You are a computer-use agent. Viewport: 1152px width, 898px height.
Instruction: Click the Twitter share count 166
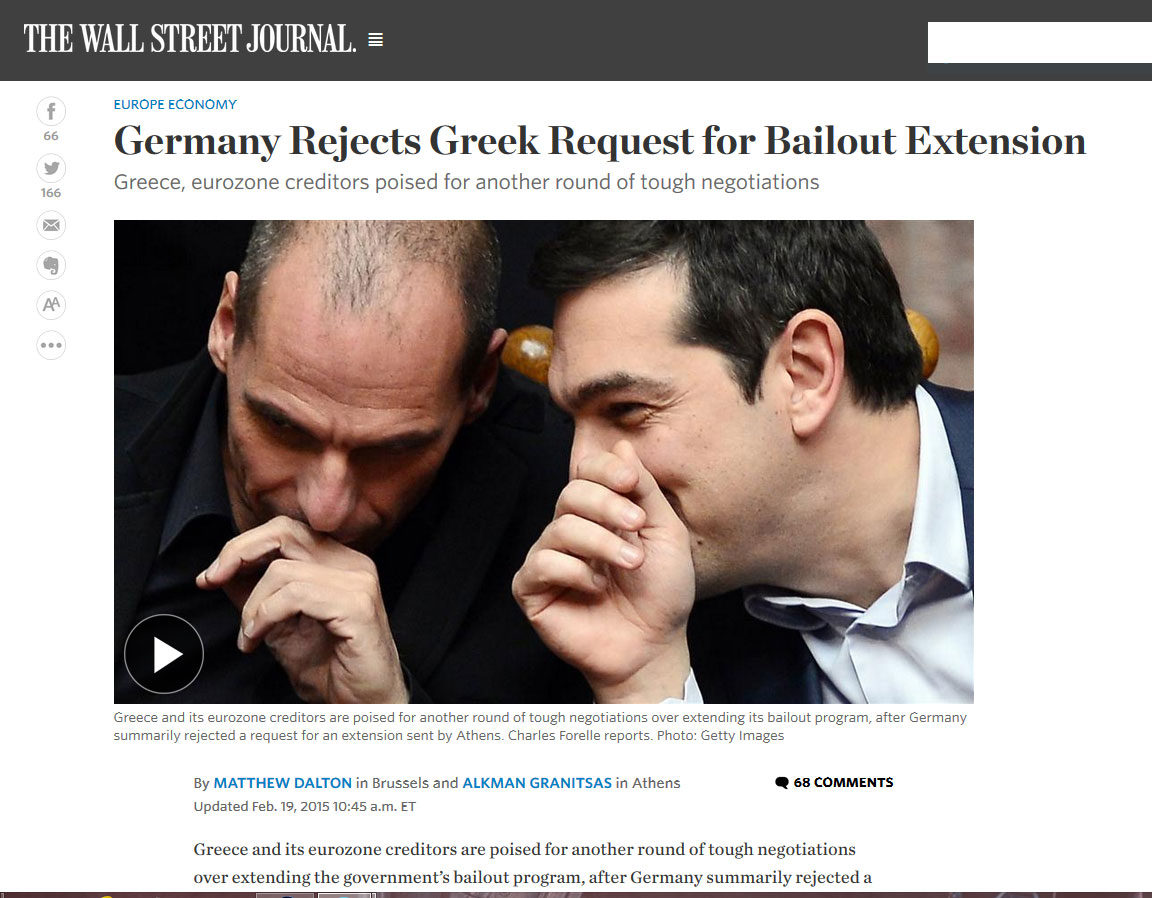[51, 193]
